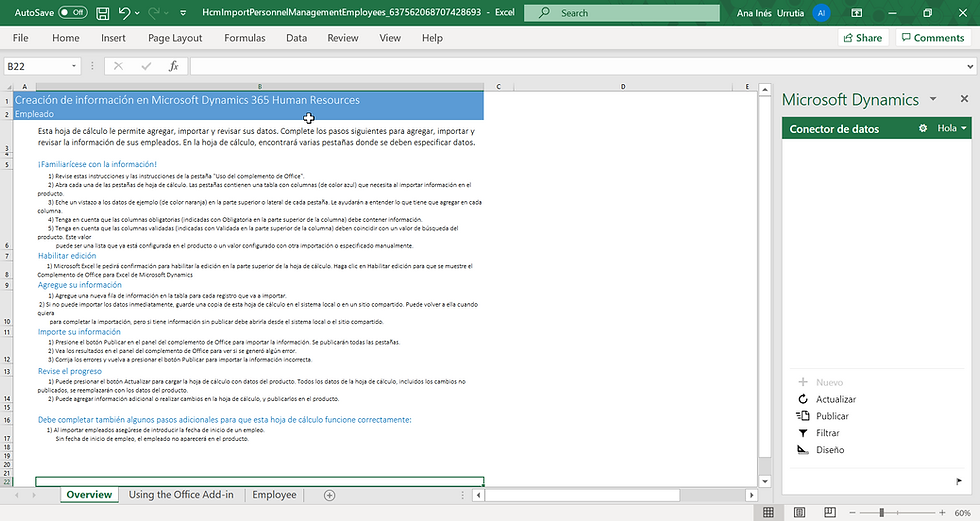Click the Redo arrow icon
980x521 pixels.
(x=154, y=12)
